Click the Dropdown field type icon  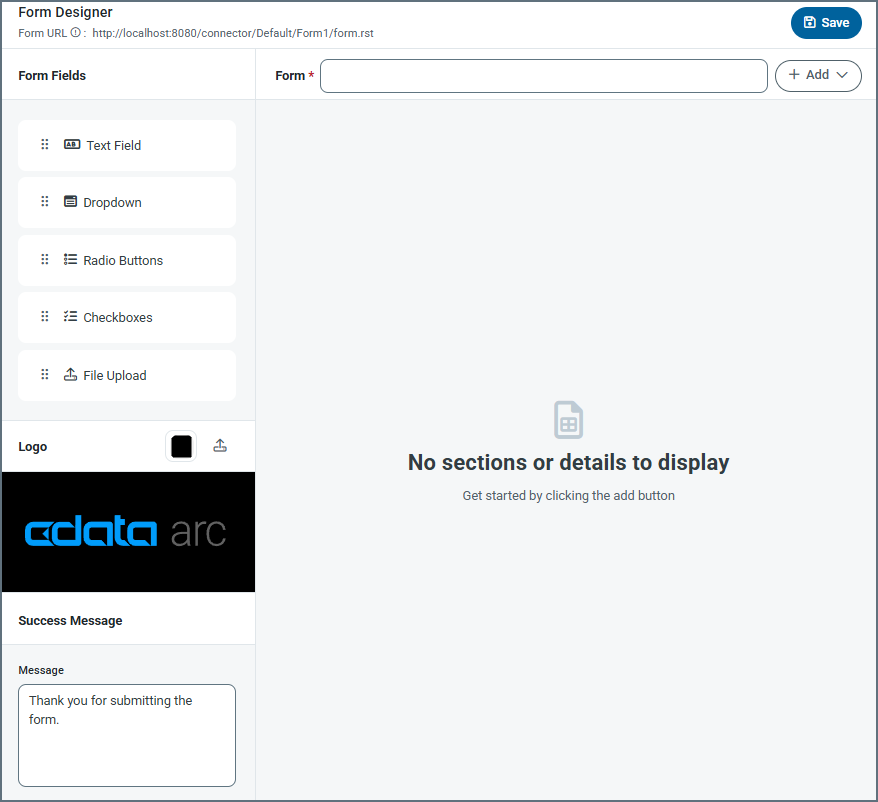click(70, 202)
